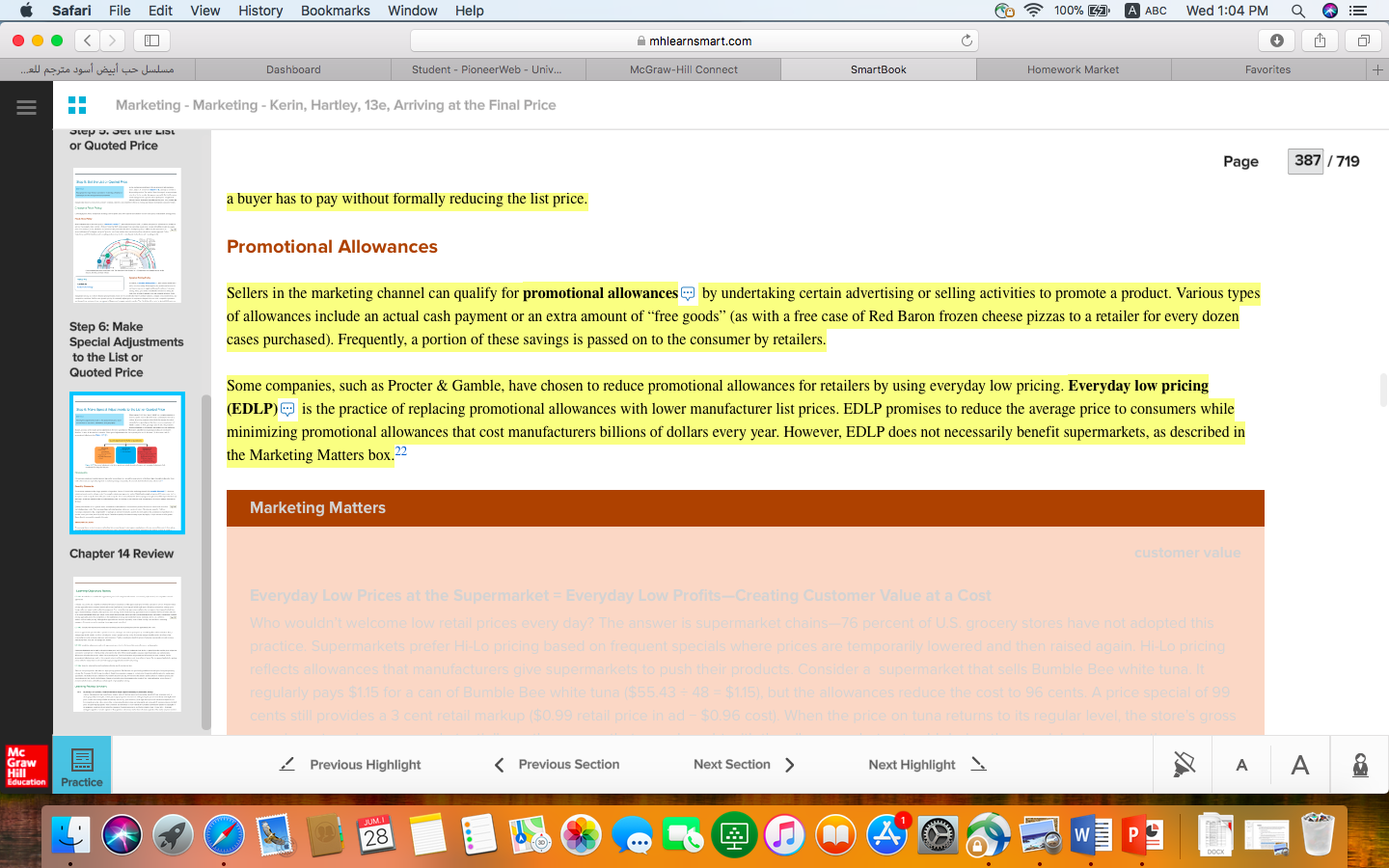Click the page number field showing 387
The height and width of the screenshot is (868, 1389).
(x=1307, y=161)
